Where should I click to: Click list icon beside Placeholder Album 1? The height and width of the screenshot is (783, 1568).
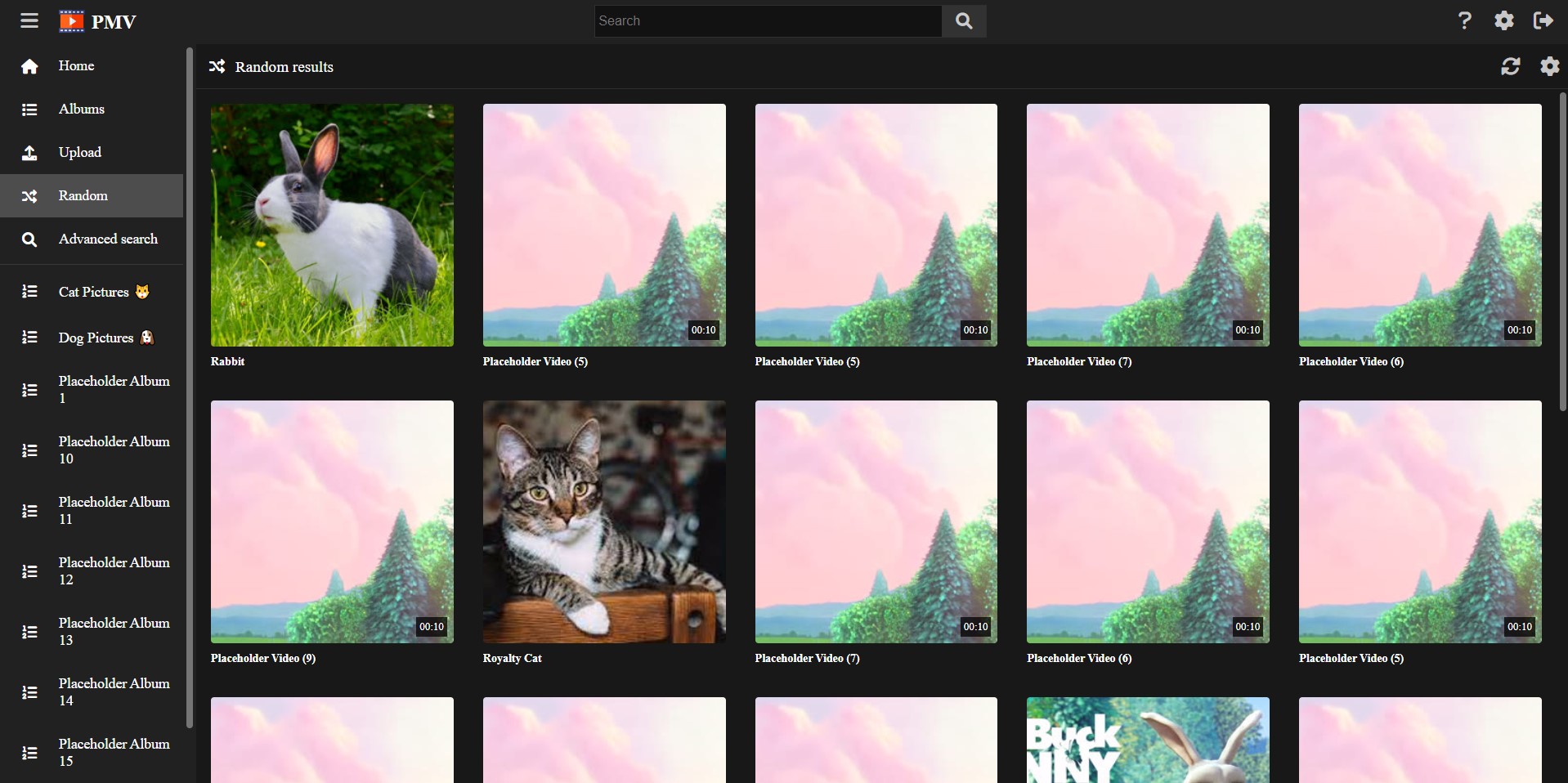(29, 390)
